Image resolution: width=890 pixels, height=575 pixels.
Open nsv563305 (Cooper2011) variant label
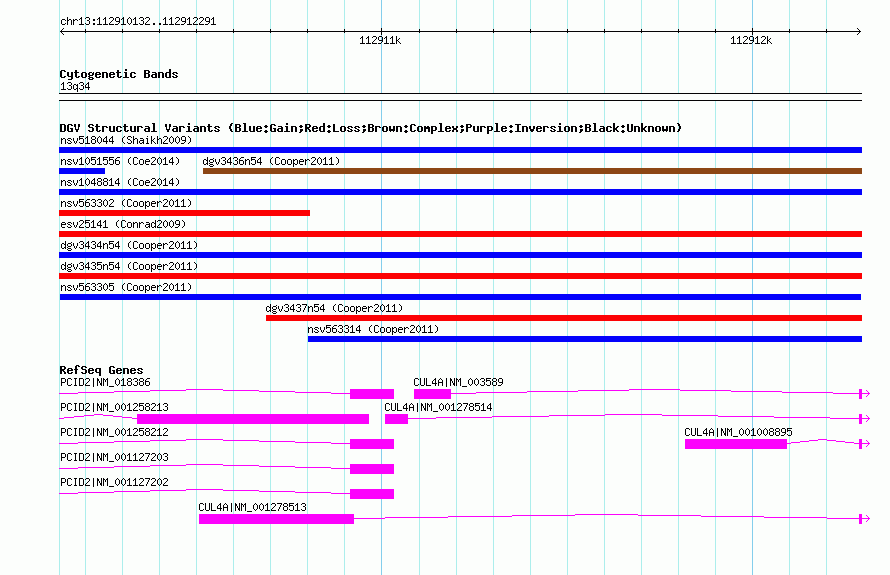[126, 287]
